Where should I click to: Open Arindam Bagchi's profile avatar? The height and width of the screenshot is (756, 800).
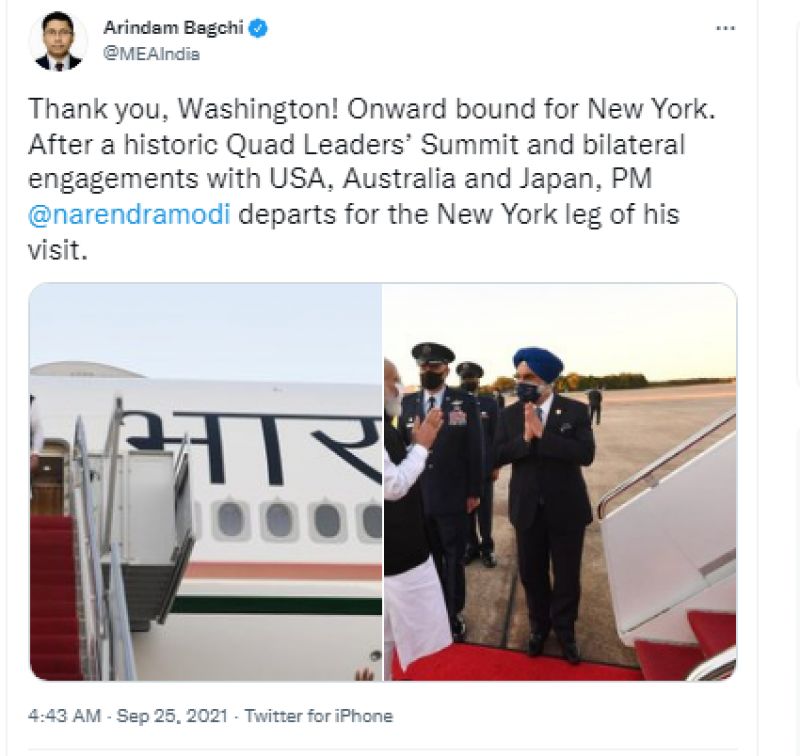coord(58,41)
